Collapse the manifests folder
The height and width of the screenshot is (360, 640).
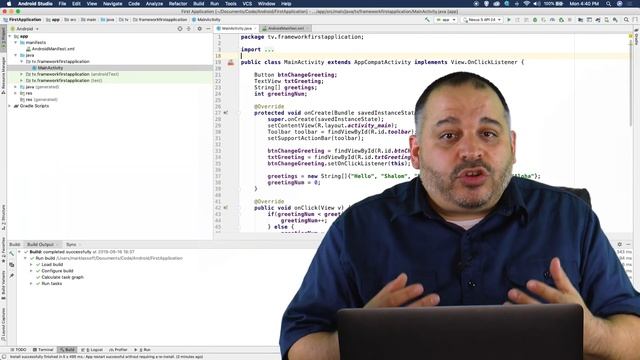pos(16,42)
